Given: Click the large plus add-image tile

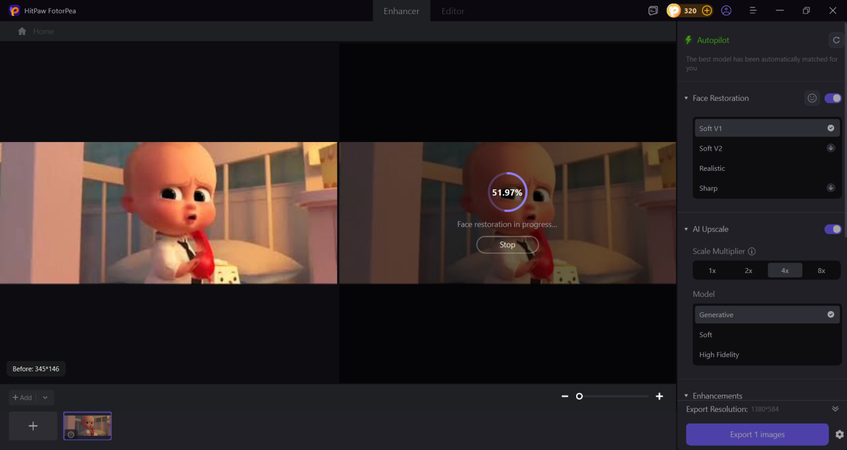Looking at the screenshot, I should [33, 426].
